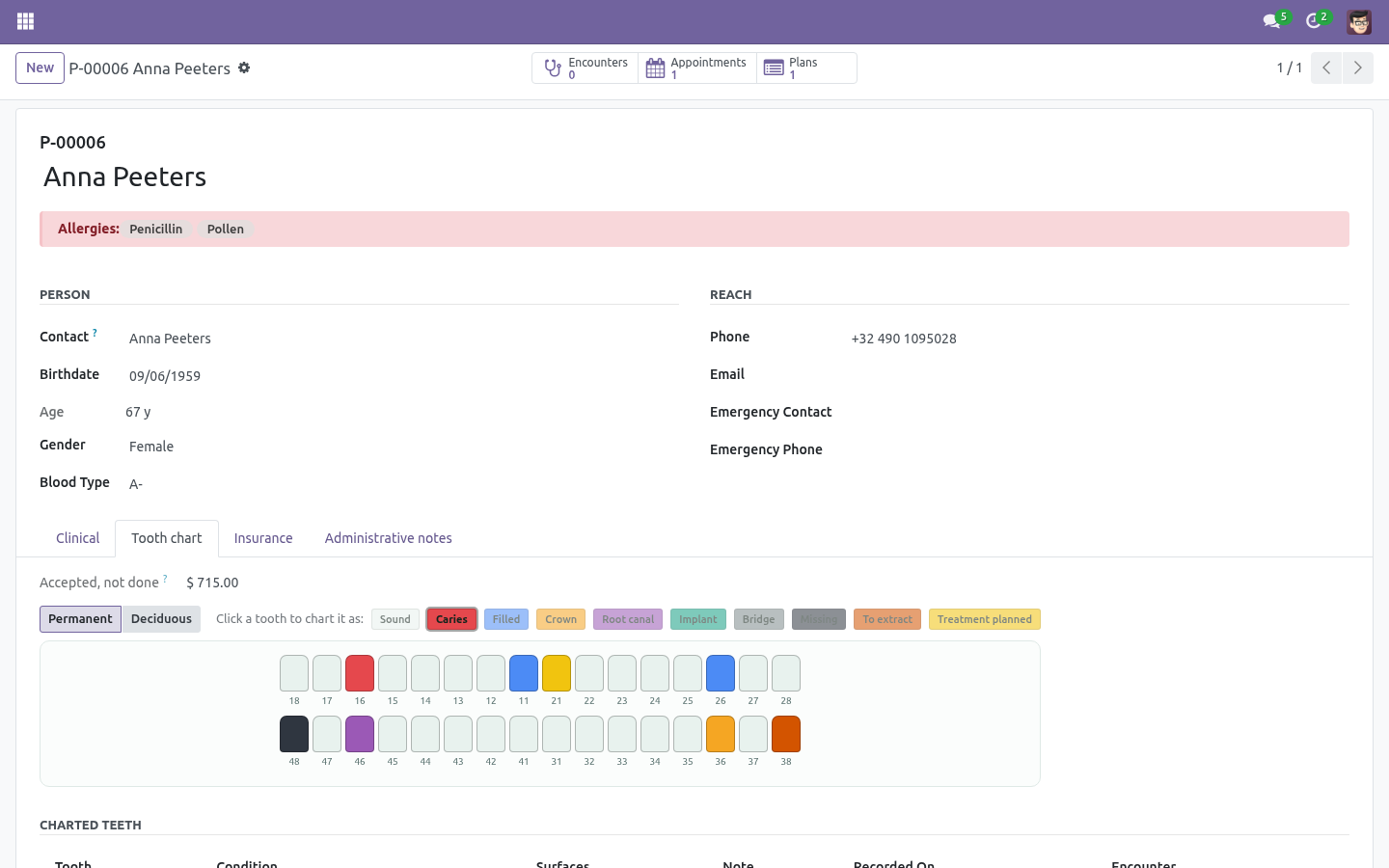Open the user avatar menu
The image size is (1389, 868).
(x=1359, y=21)
